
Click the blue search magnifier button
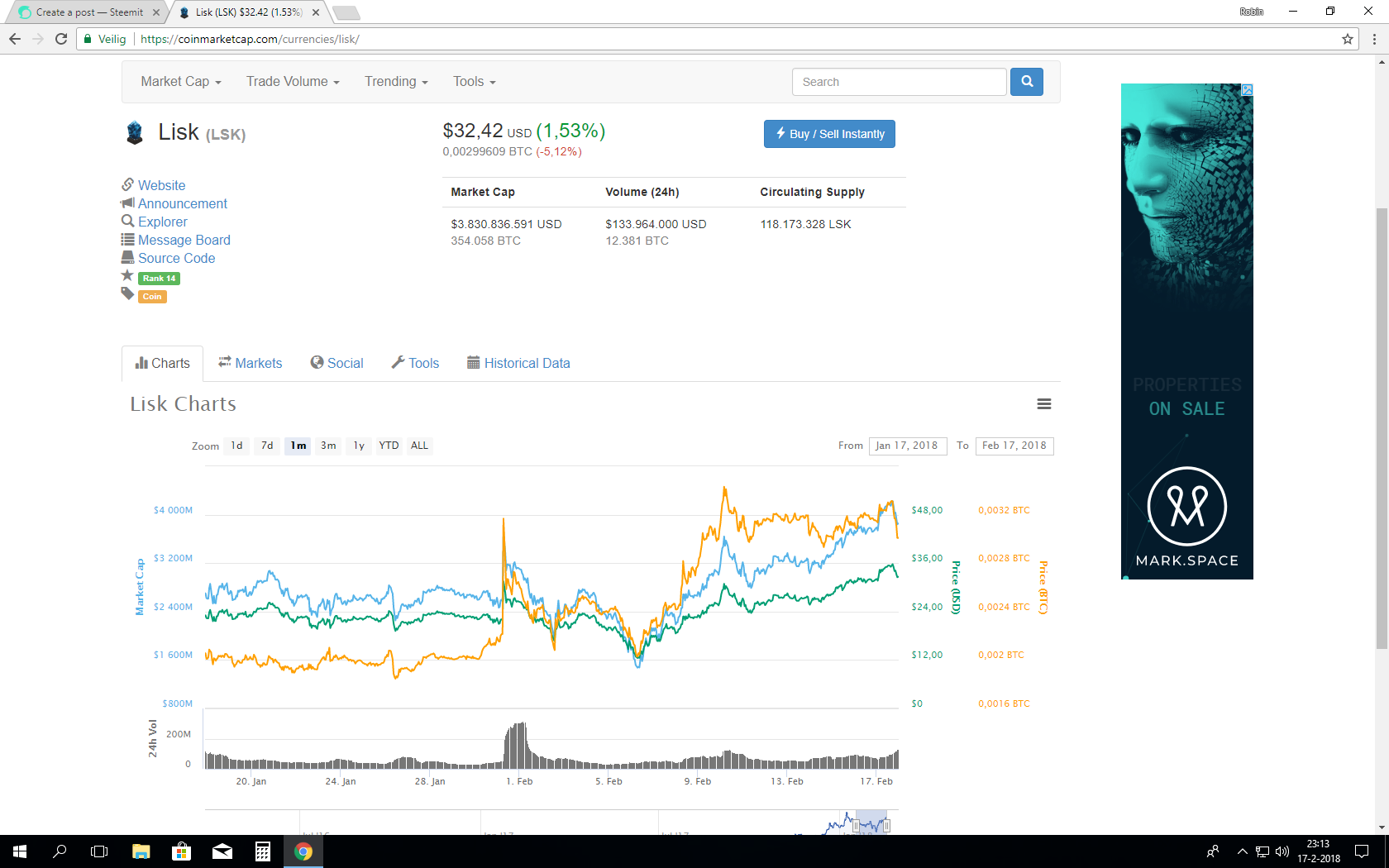[x=1027, y=82]
